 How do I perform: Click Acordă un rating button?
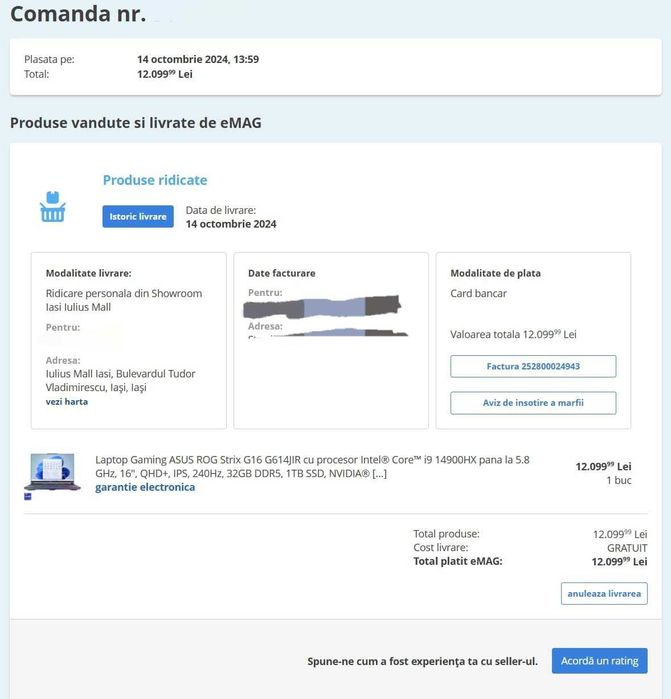click(x=599, y=661)
